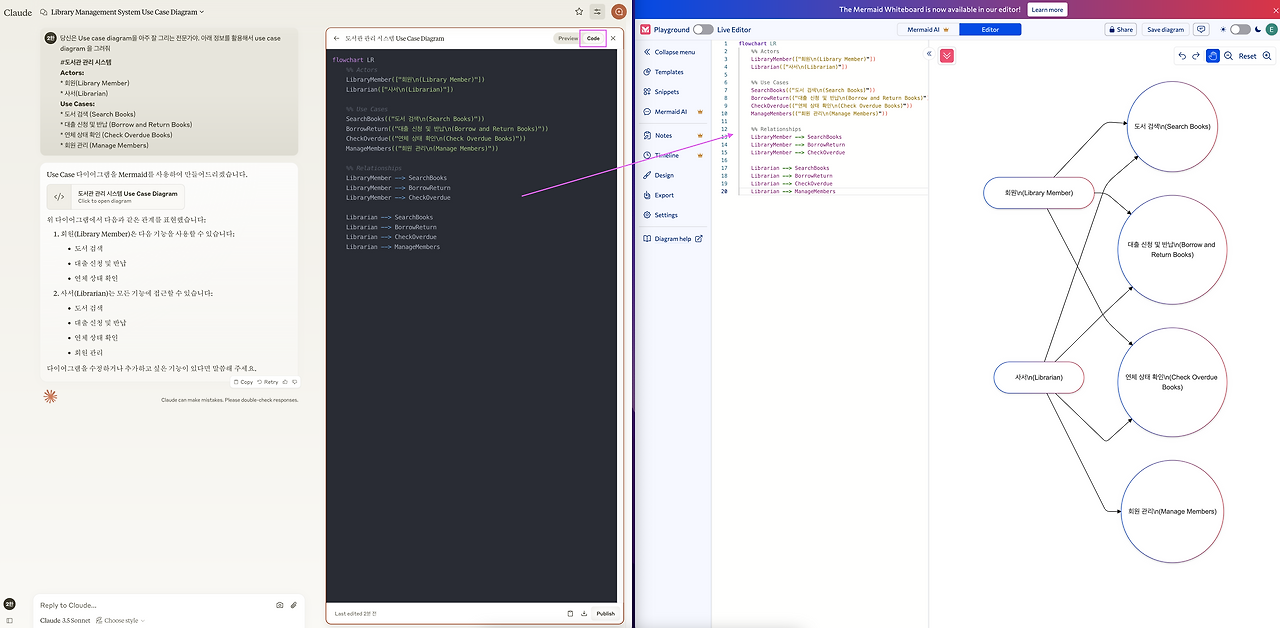
Task: Copy artifact code to clipboard
Action: tap(570, 613)
